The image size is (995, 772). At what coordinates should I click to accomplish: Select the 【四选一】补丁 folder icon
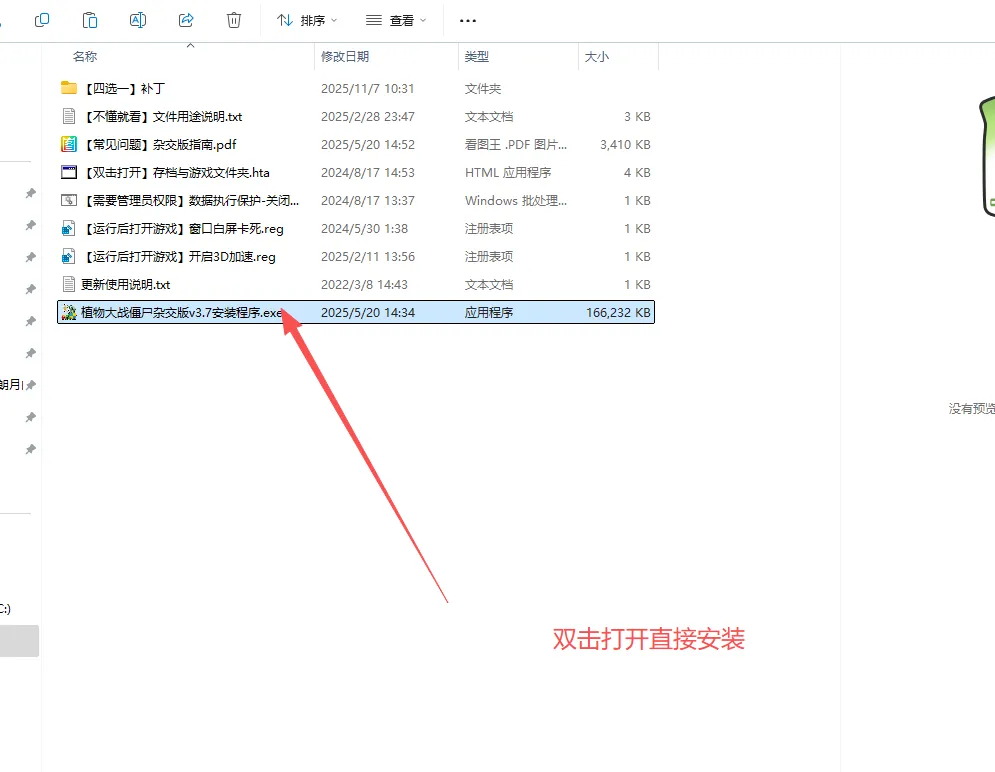point(69,88)
